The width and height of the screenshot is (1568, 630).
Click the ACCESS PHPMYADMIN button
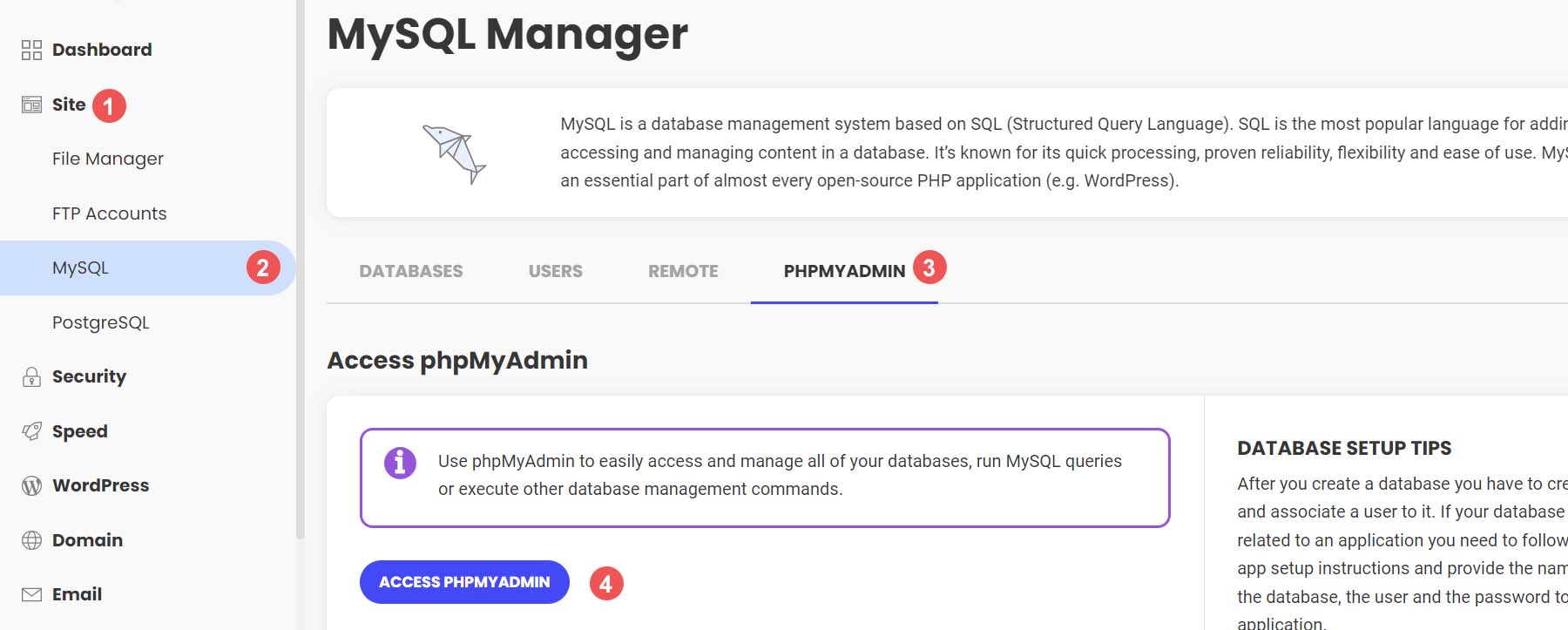point(464,581)
